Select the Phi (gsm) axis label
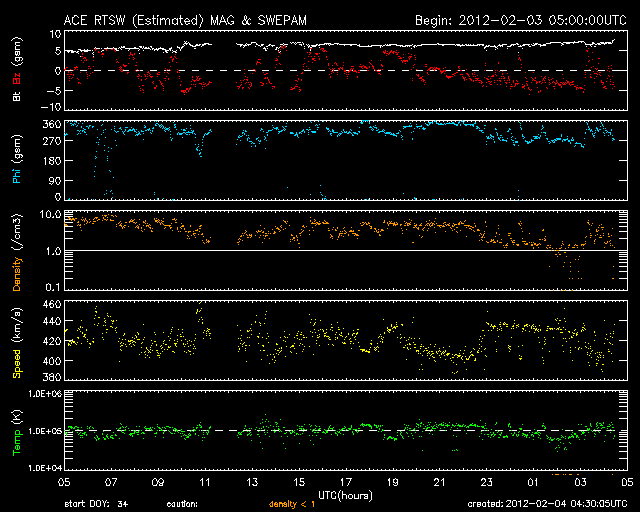 click(16, 160)
